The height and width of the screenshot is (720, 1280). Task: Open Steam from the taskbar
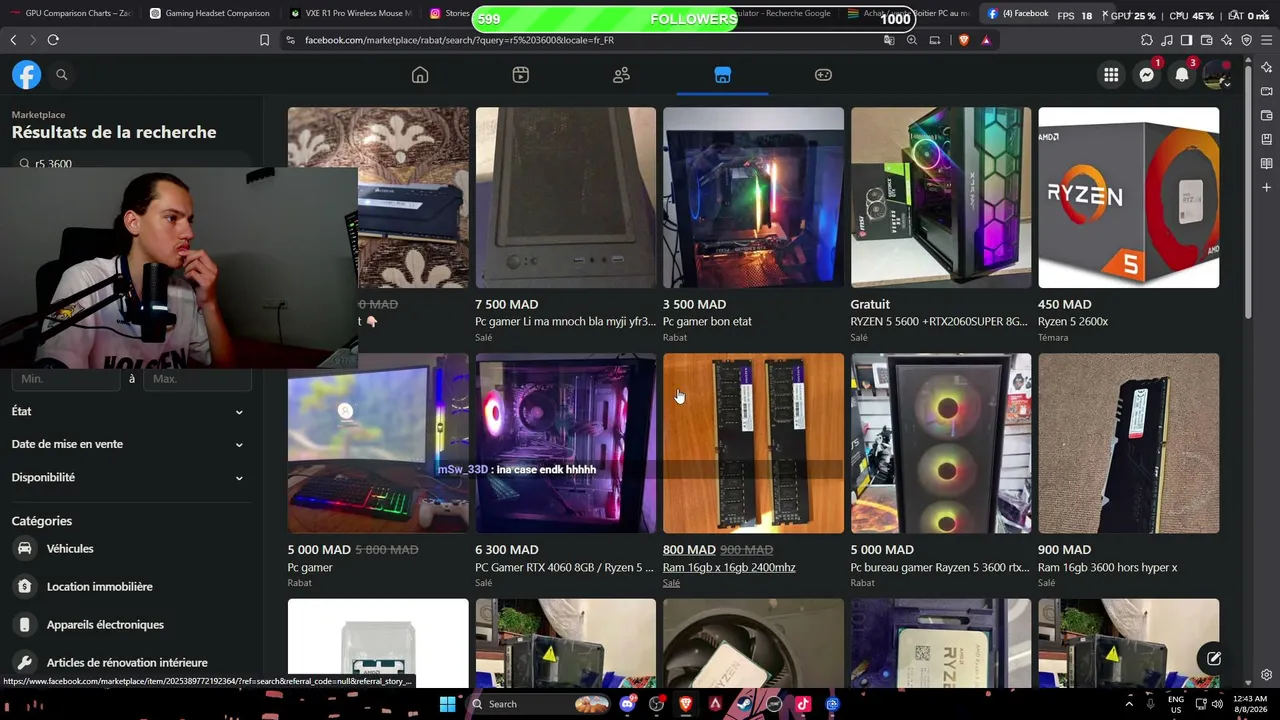(745, 704)
